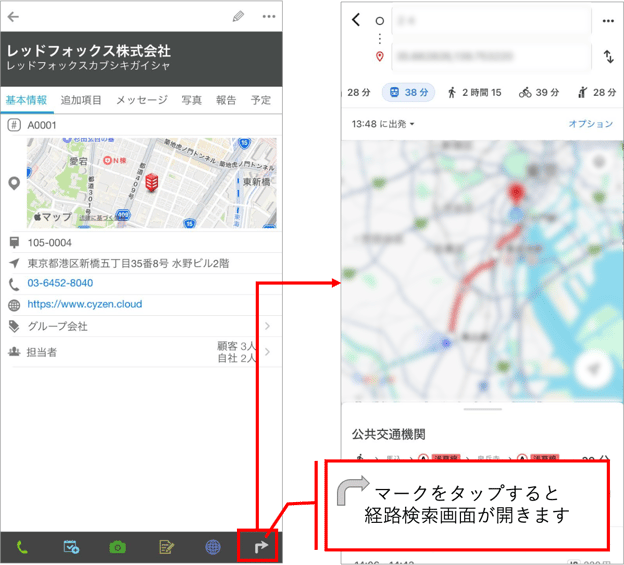Image resolution: width=624 pixels, height=565 pixels.
Task: Open オプション route options
Action: [591, 124]
